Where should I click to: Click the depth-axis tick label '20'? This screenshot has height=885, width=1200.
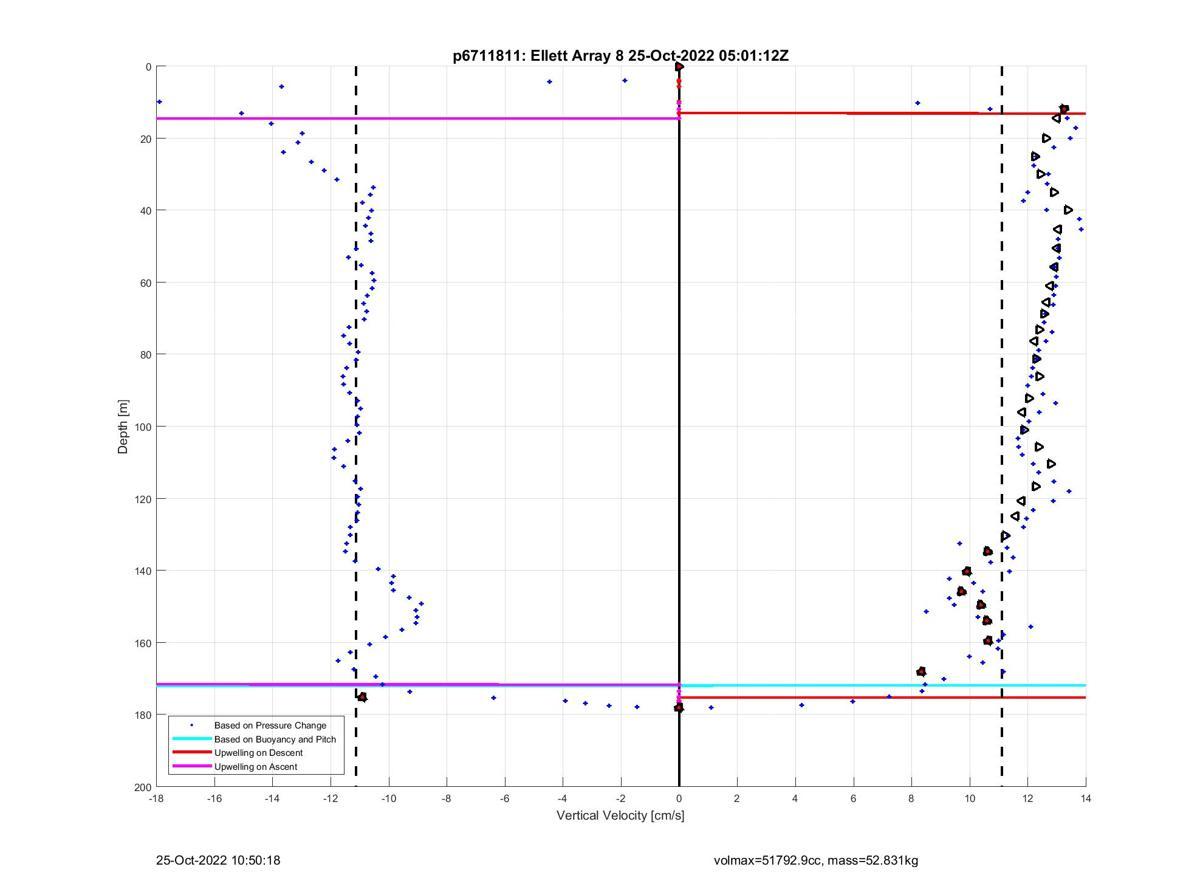[x=145, y=139]
